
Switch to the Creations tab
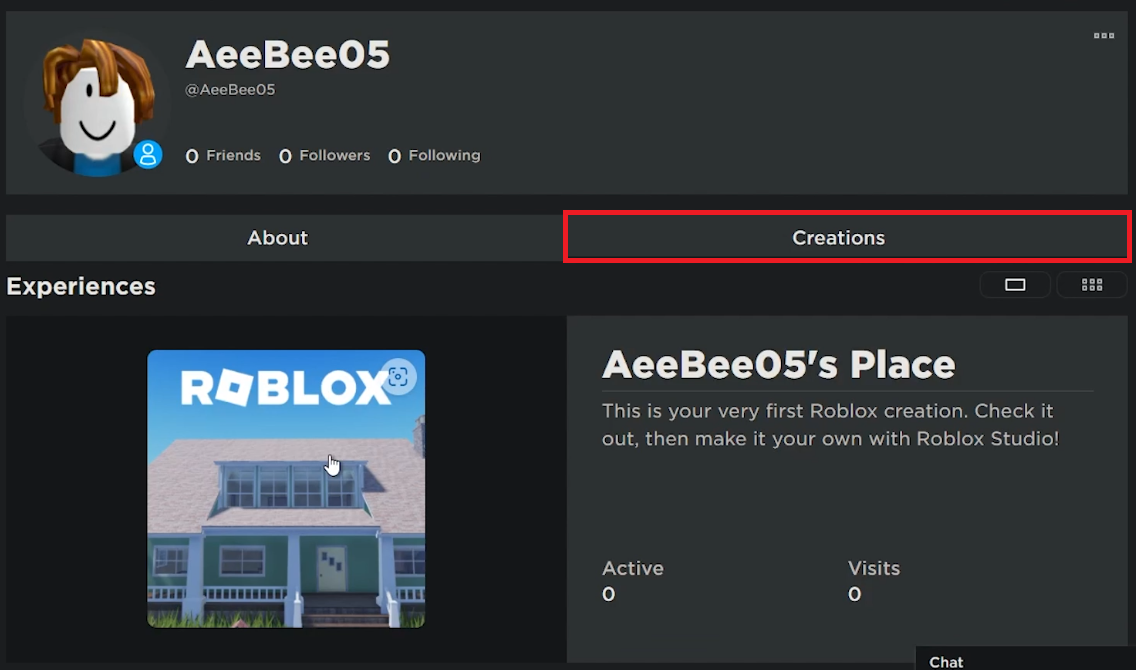(x=838, y=237)
